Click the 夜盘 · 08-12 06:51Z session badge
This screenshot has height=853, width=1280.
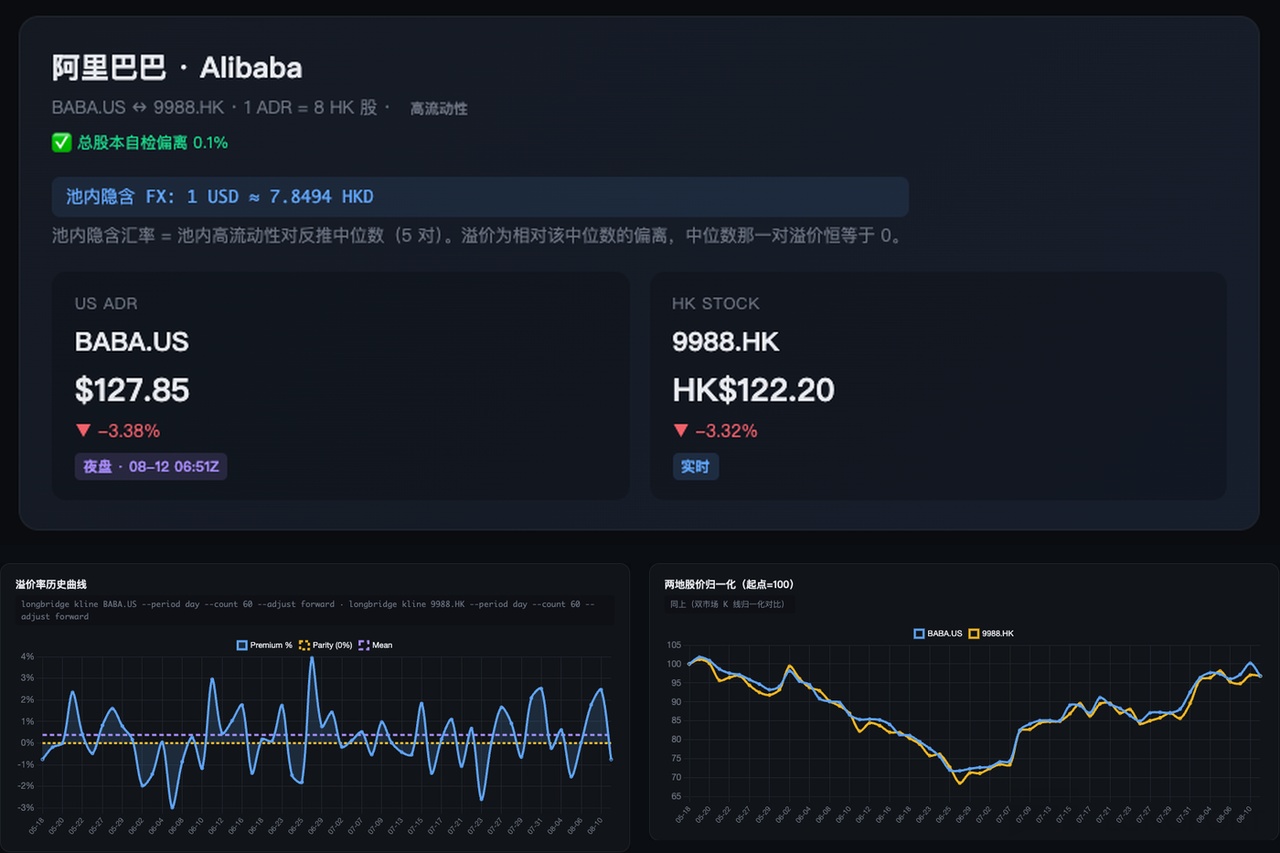[x=151, y=466]
